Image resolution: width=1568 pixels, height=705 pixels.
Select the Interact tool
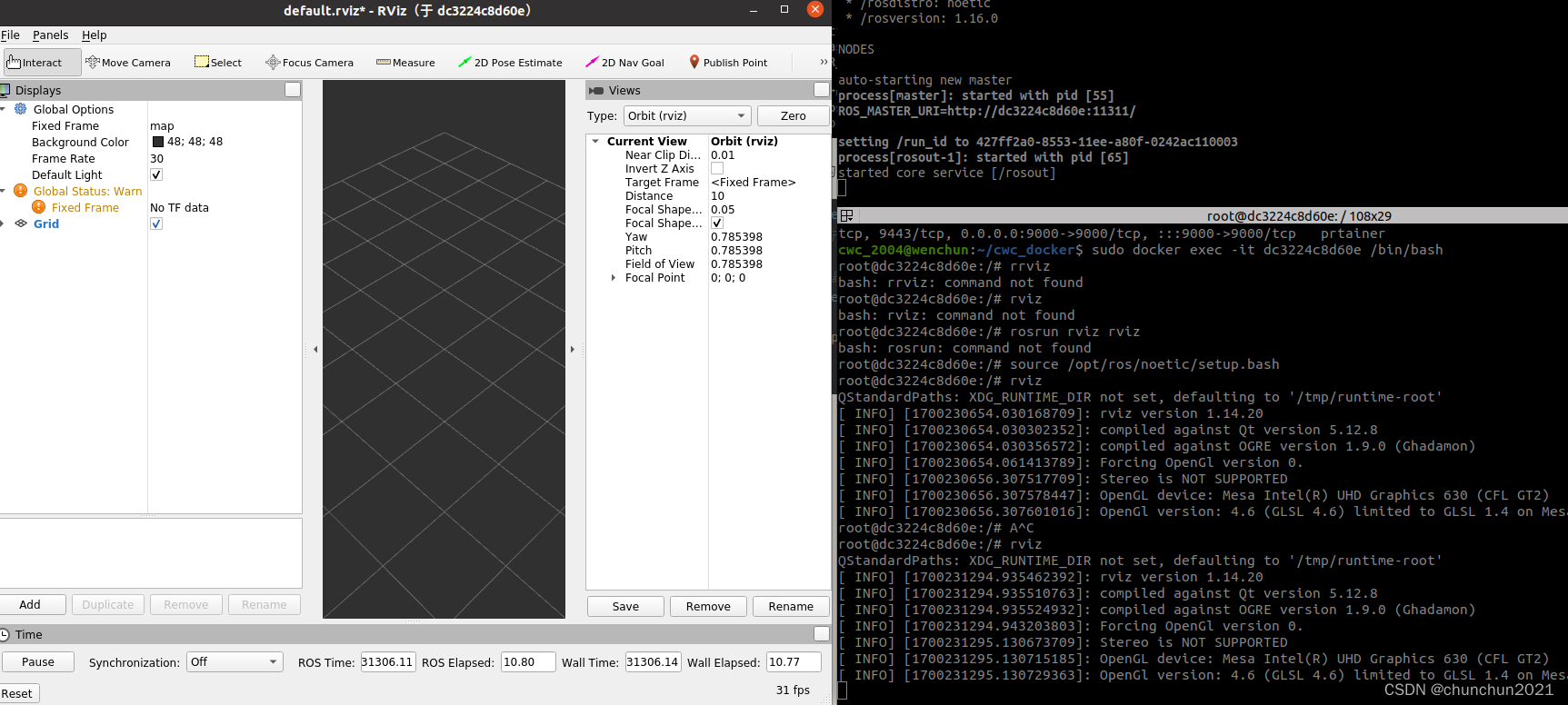tap(42, 63)
